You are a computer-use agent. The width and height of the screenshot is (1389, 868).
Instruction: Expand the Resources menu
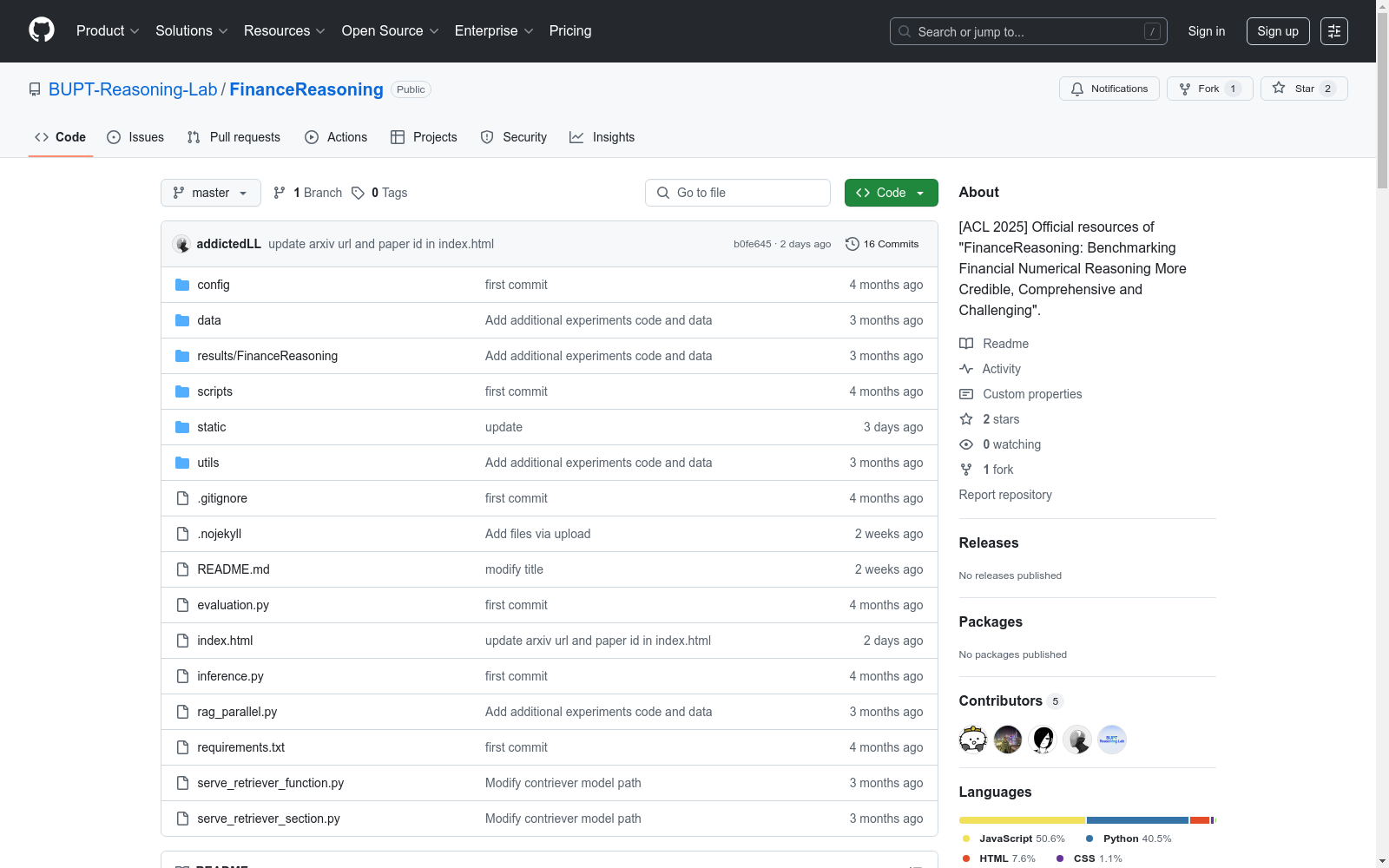point(285,30)
